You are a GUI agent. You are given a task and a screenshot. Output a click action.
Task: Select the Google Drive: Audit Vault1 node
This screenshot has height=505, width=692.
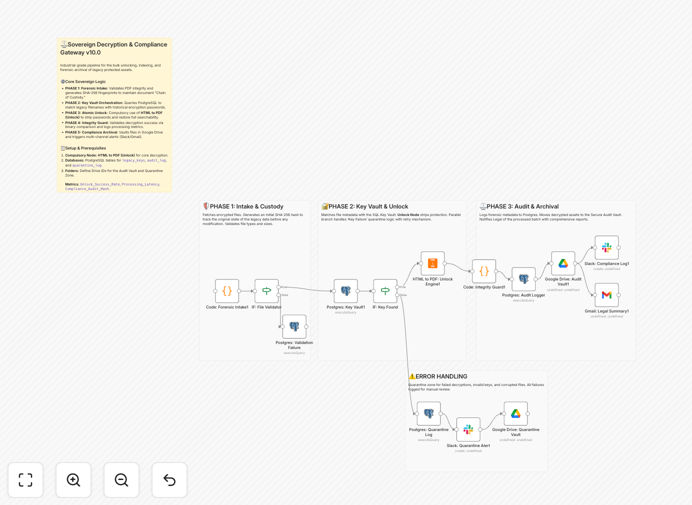tap(563, 264)
